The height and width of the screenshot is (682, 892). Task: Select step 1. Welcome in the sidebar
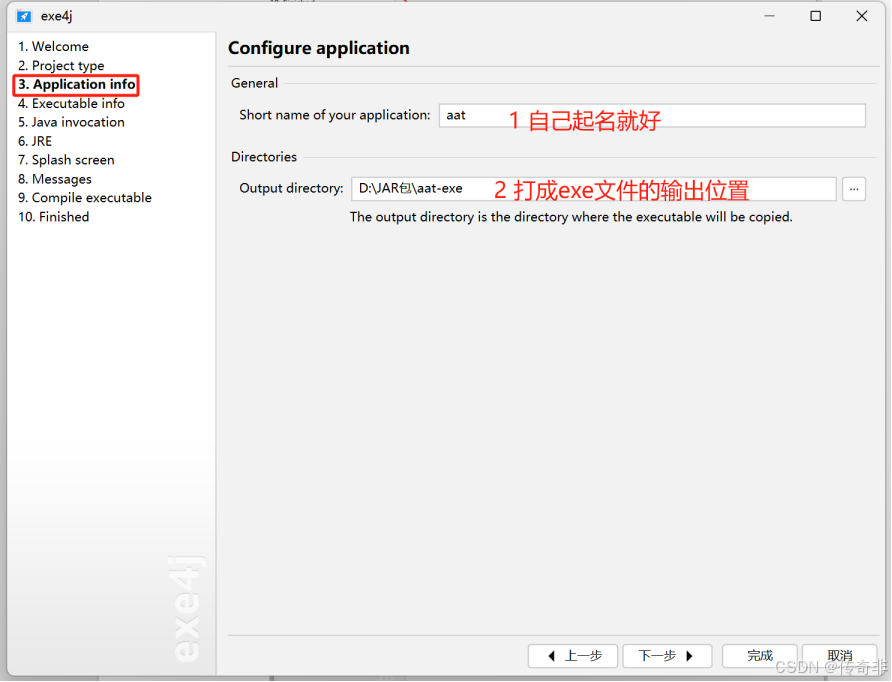[53, 46]
